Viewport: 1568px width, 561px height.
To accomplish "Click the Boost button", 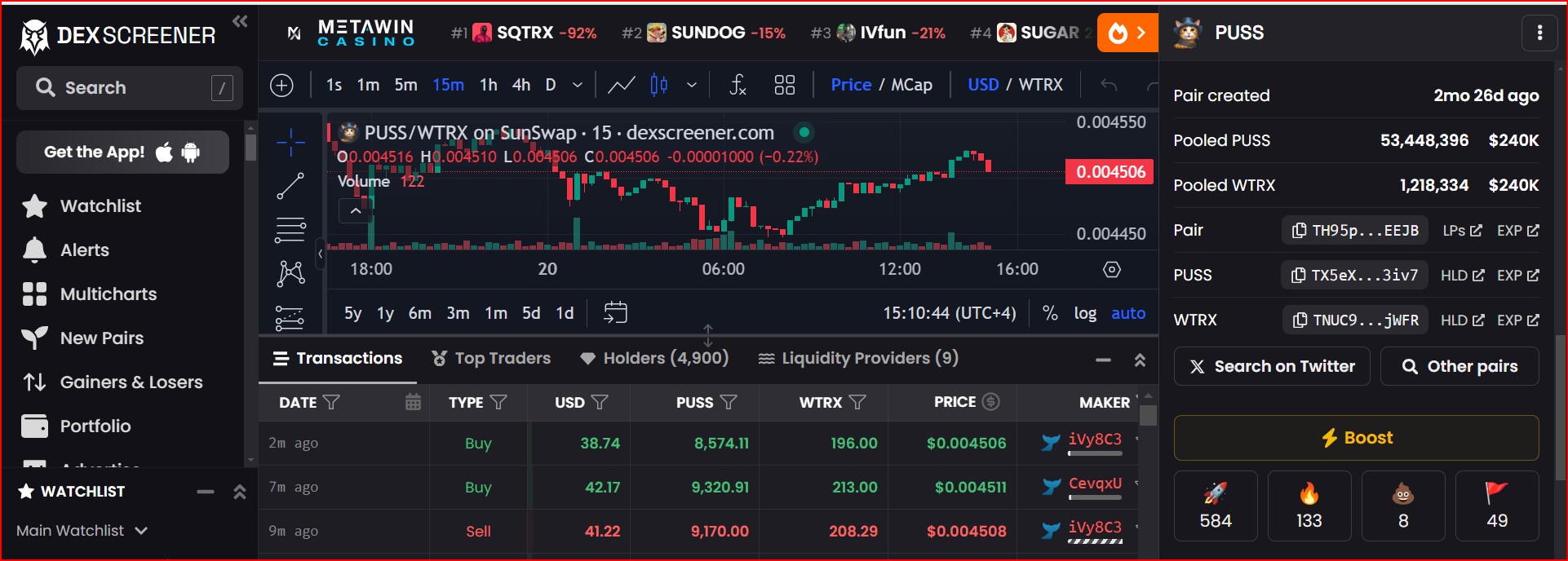I will [x=1357, y=438].
